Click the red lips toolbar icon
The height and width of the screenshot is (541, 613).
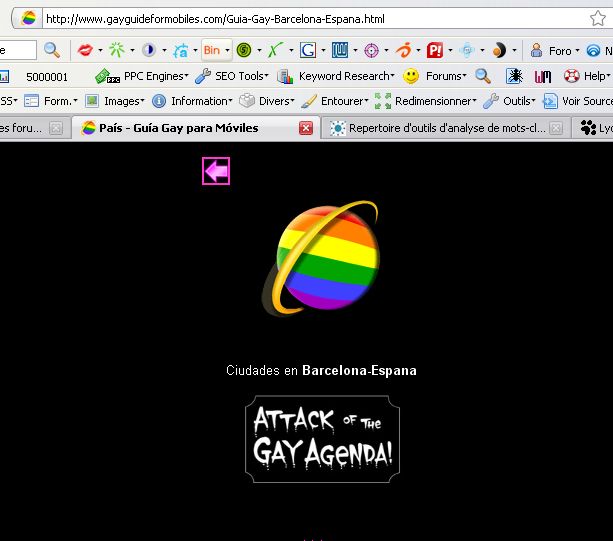[x=86, y=50]
